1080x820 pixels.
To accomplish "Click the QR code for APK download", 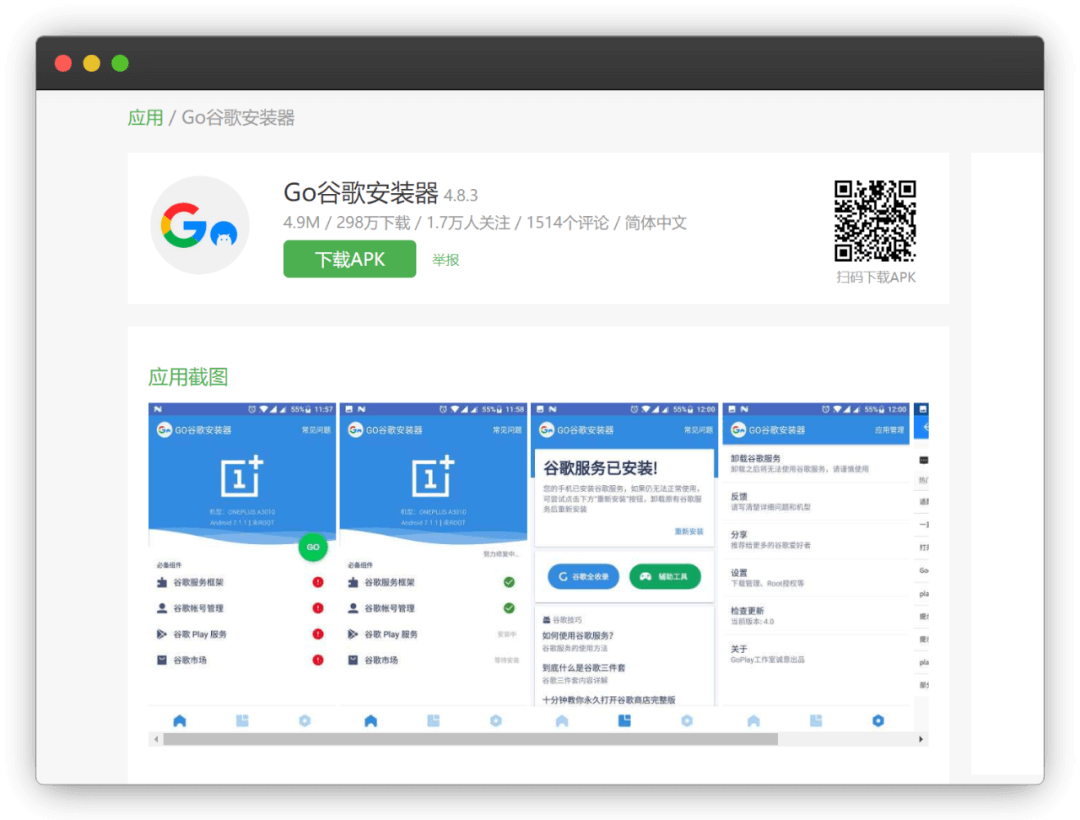I will (x=875, y=220).
